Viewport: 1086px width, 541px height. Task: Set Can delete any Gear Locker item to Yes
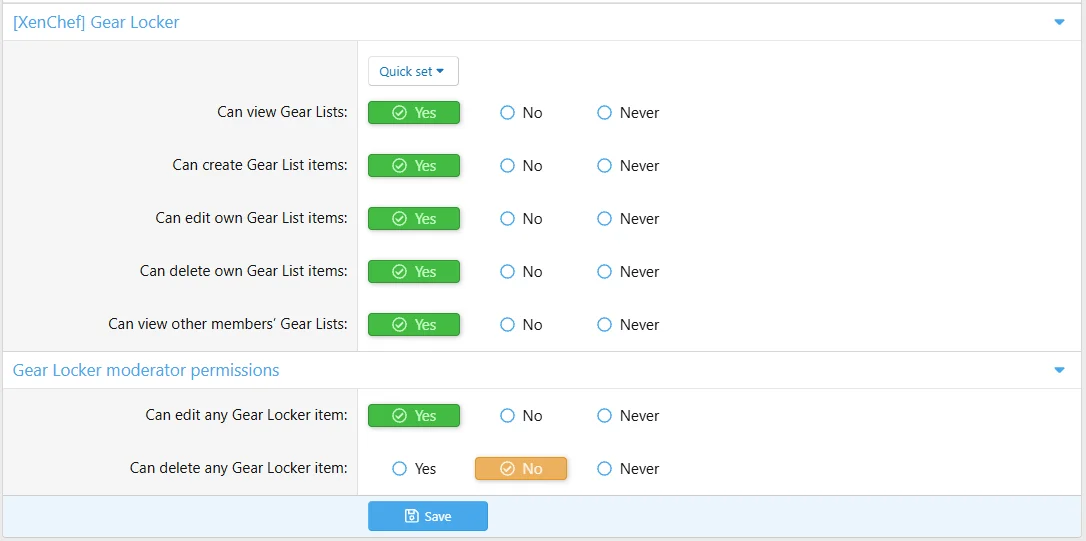point(414,469)
